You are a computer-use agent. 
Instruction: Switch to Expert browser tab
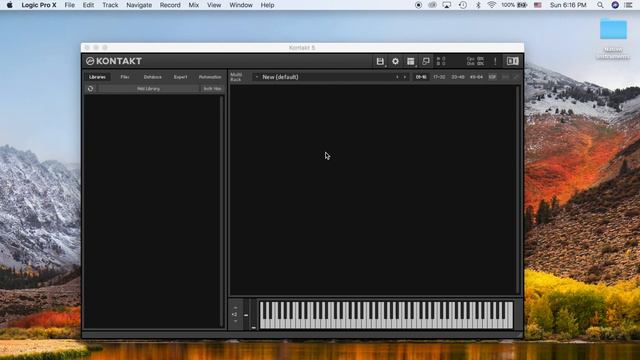click(180, 77)
